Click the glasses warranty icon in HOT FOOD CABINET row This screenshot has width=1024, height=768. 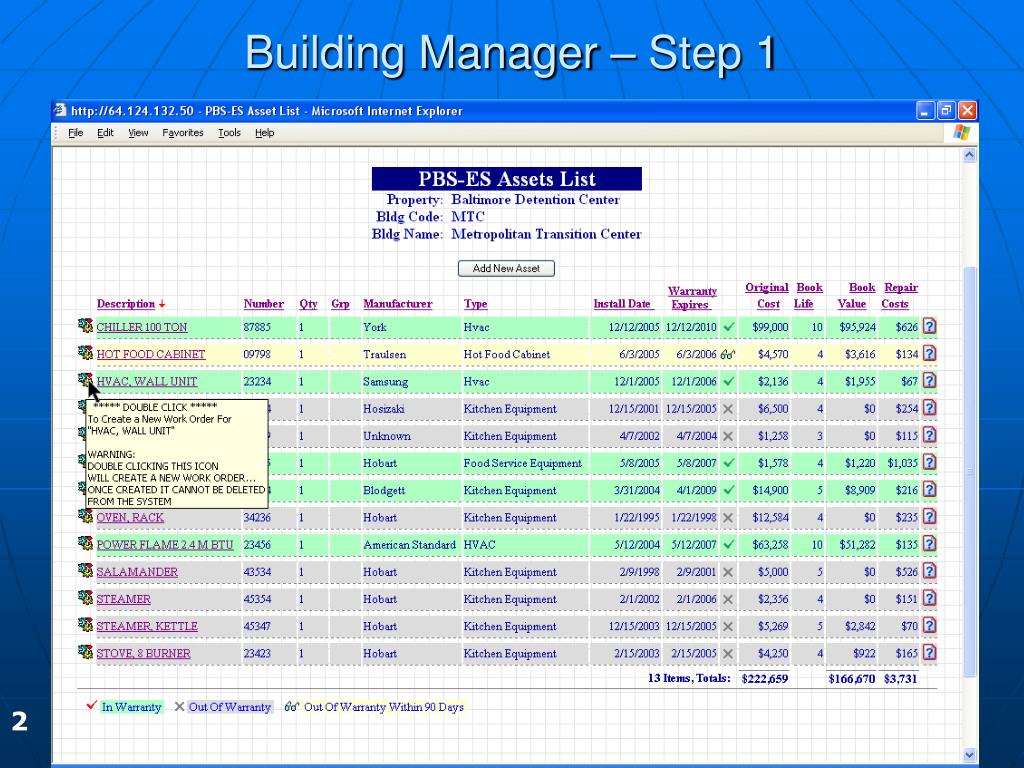point(728,355)
